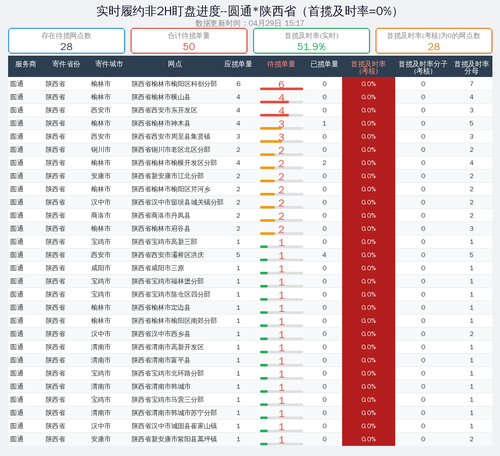Sort by the 服务商 column header

tap(25, 64)
